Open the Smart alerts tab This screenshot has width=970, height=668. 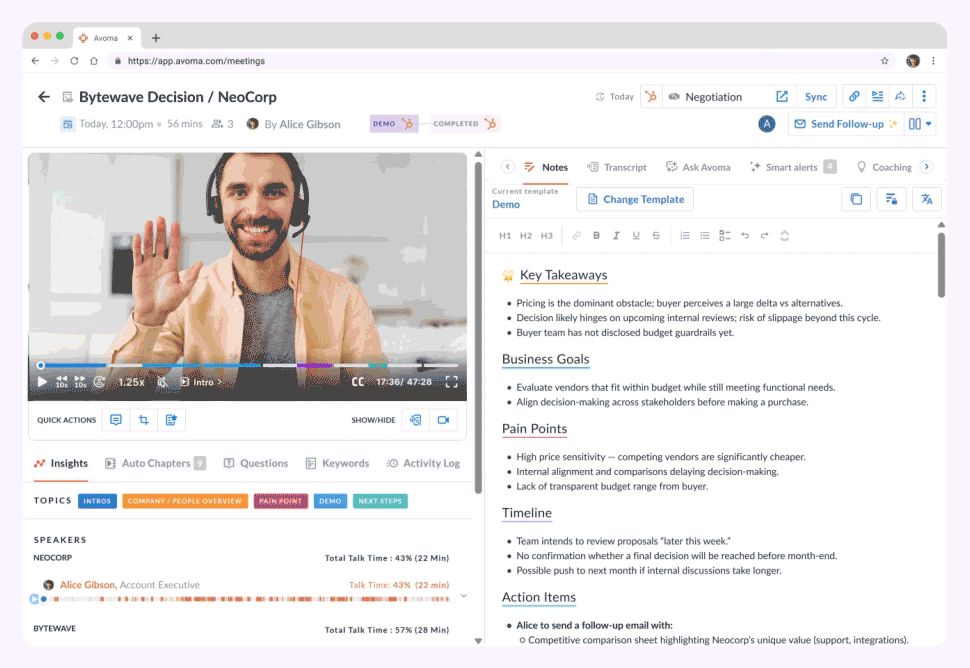tap(792, 167)
